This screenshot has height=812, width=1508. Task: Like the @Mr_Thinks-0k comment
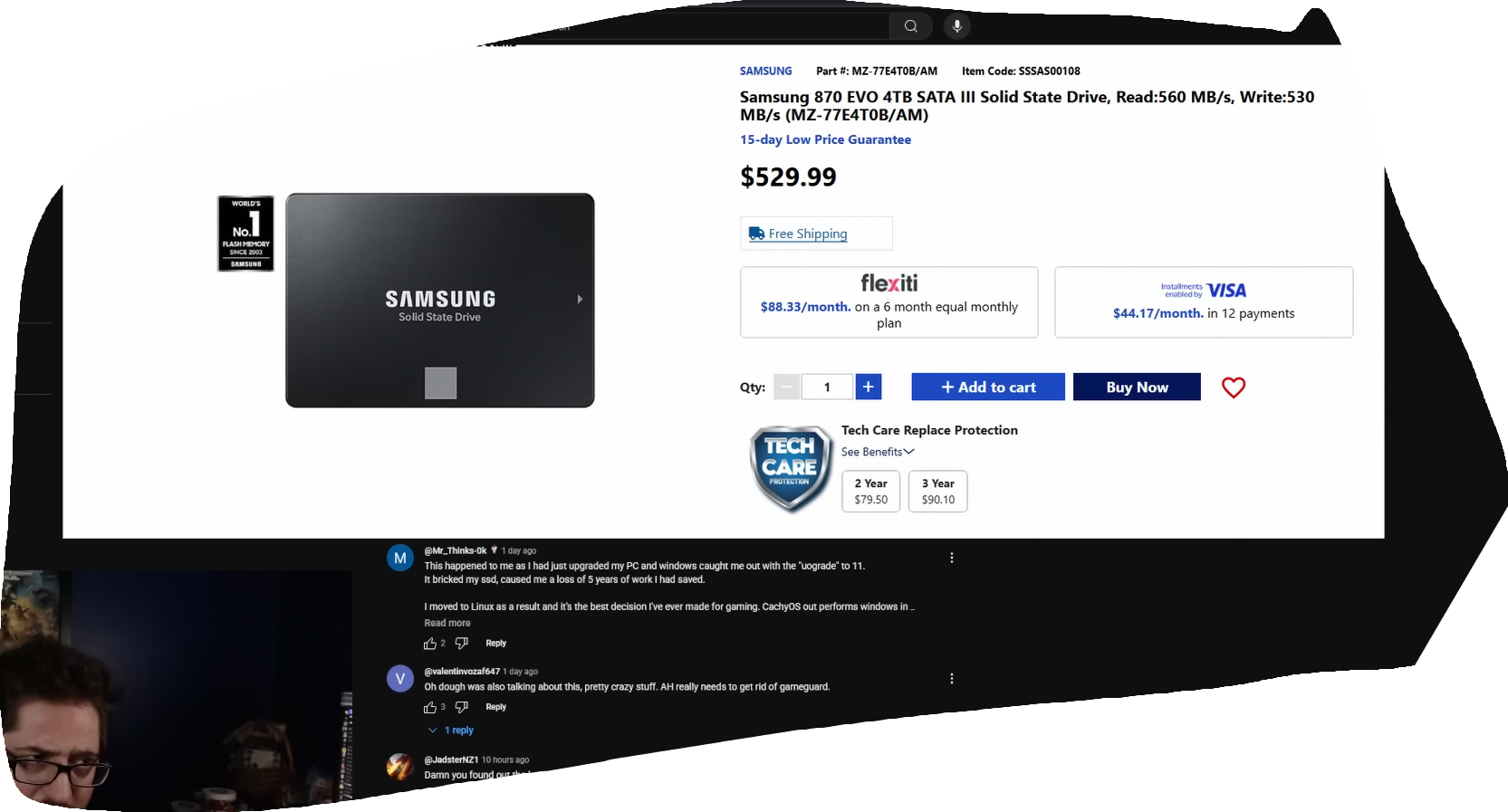click(430, 644)
